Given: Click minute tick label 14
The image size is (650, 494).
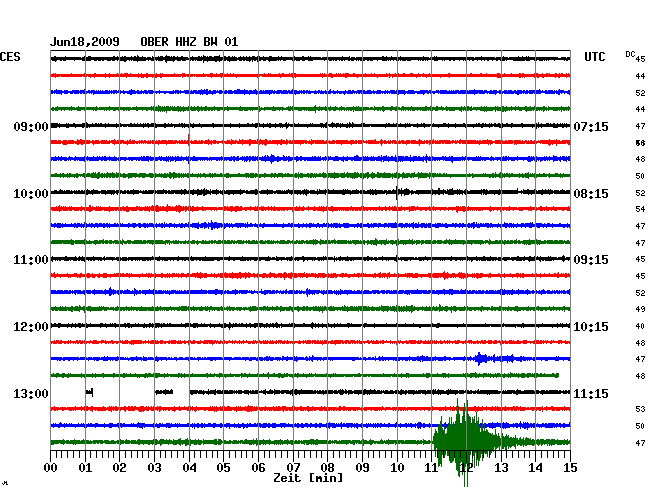Looking at the screenshot, I should click(535, 467).
